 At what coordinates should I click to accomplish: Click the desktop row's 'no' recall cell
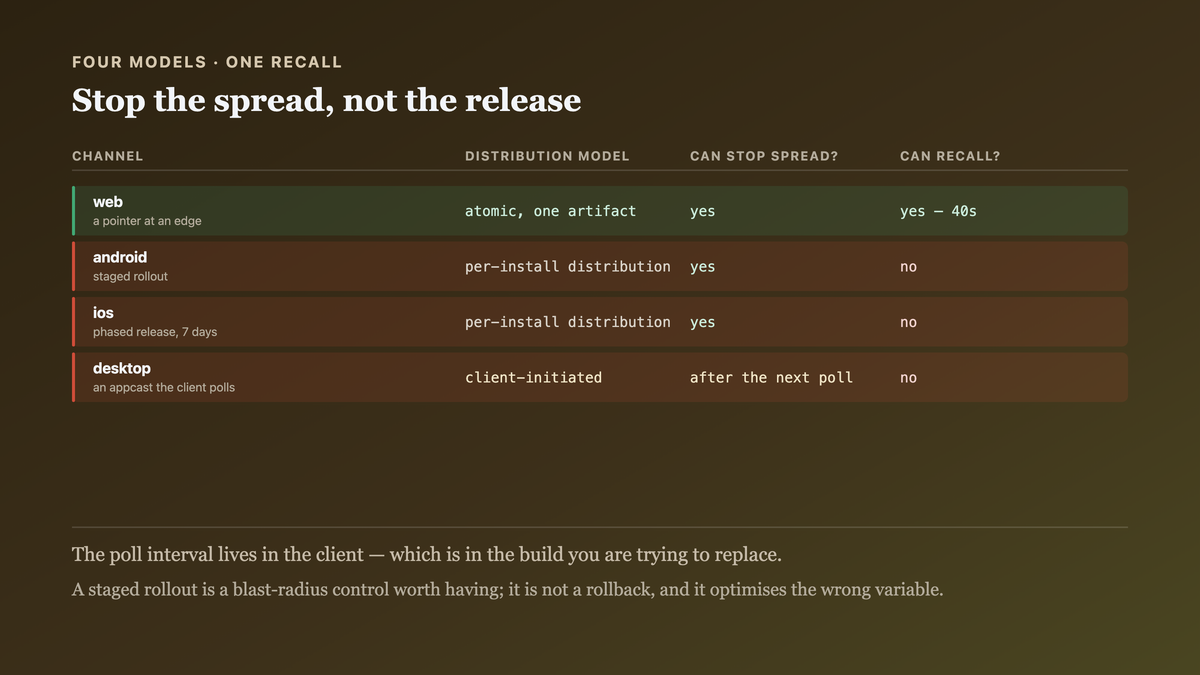pos(908,378)
